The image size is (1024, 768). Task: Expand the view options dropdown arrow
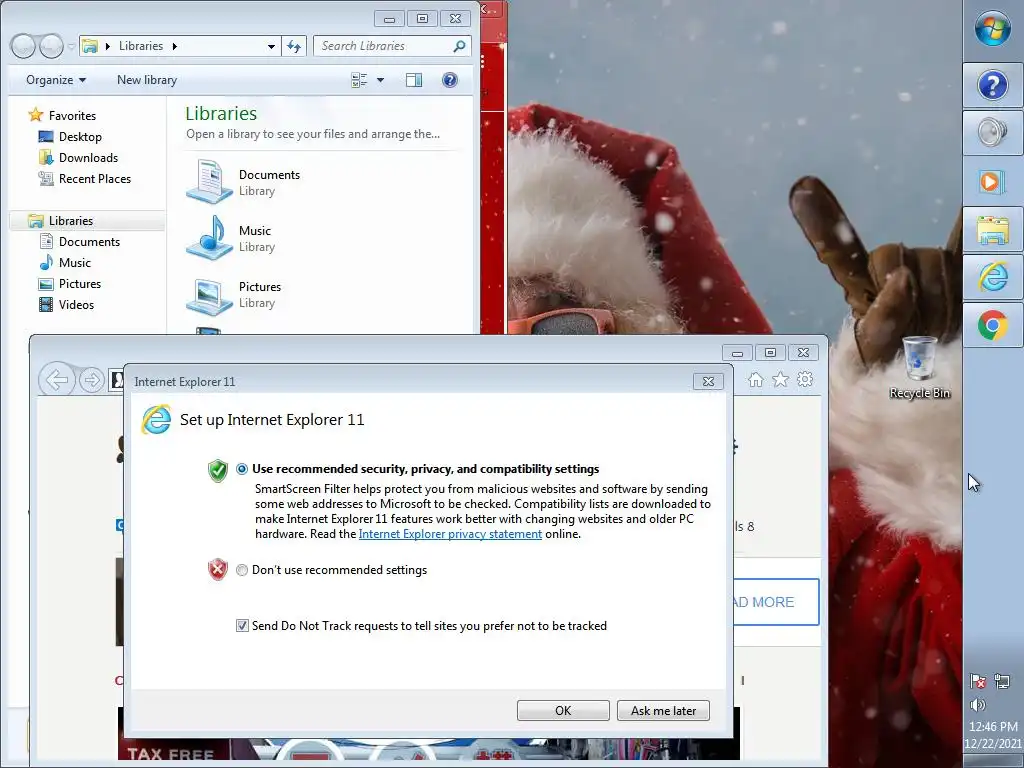coord(380,80)
